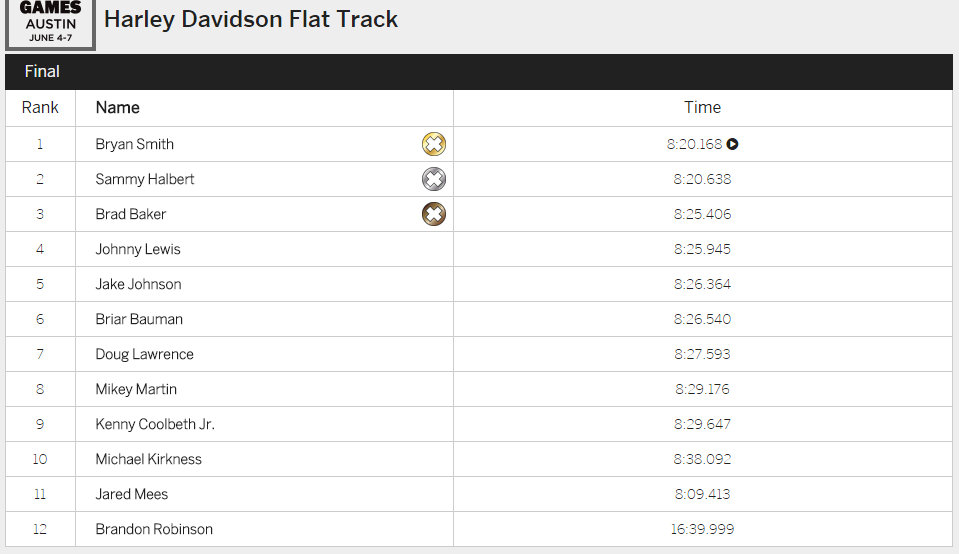
Task: Click the name Brad Baker
Action: 131,214
